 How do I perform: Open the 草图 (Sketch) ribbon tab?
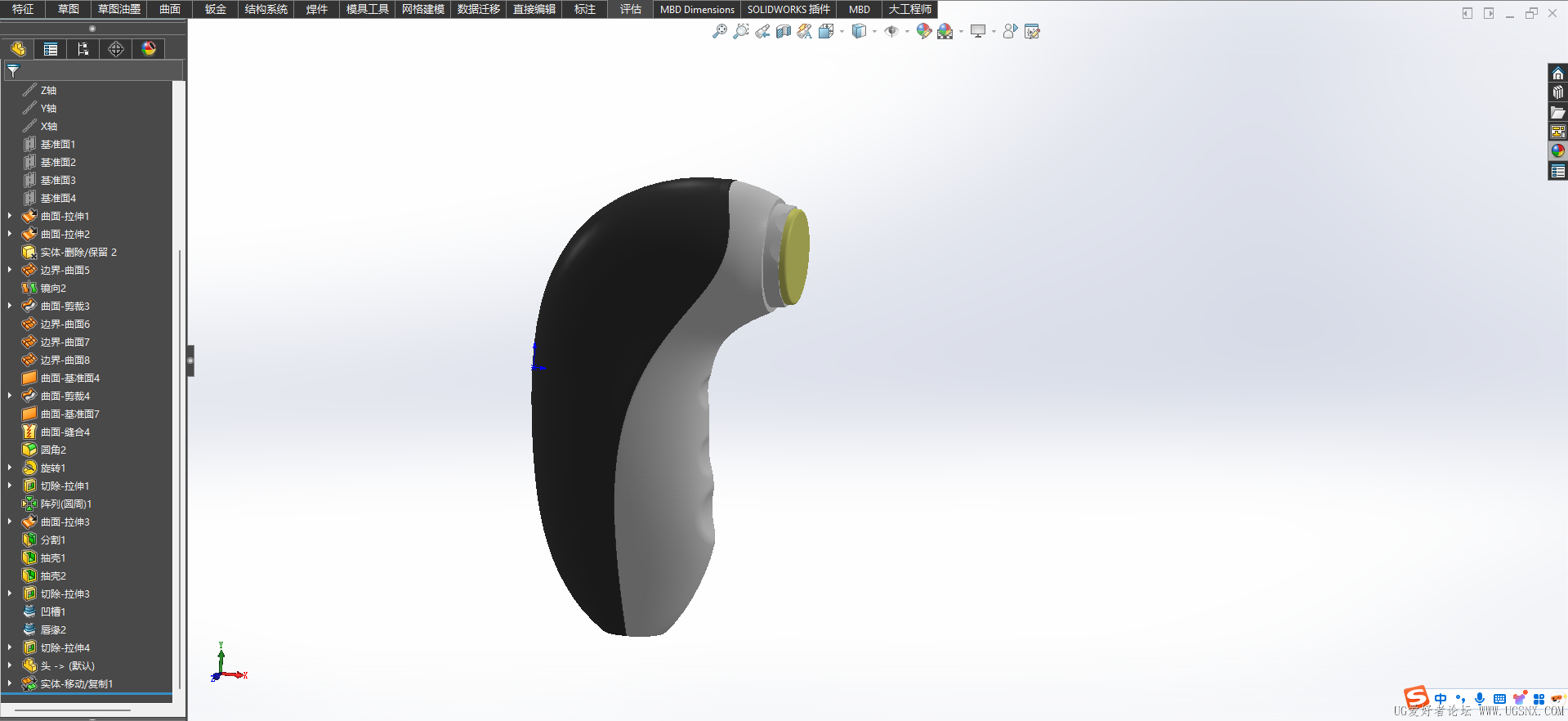[69, 9]
